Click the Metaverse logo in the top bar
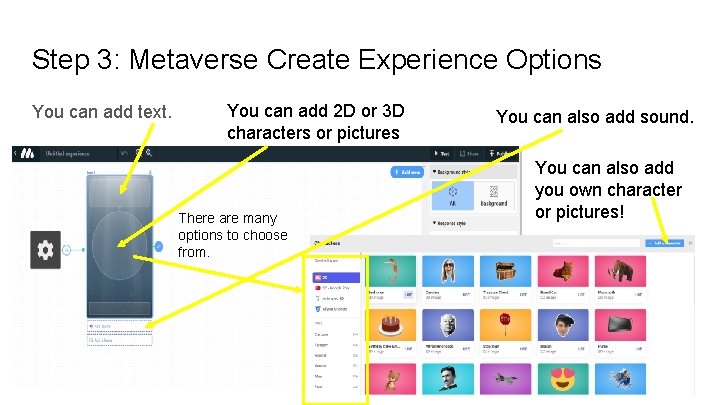The height and width of the screenshot is (405, 720). (x=27, y=153)
